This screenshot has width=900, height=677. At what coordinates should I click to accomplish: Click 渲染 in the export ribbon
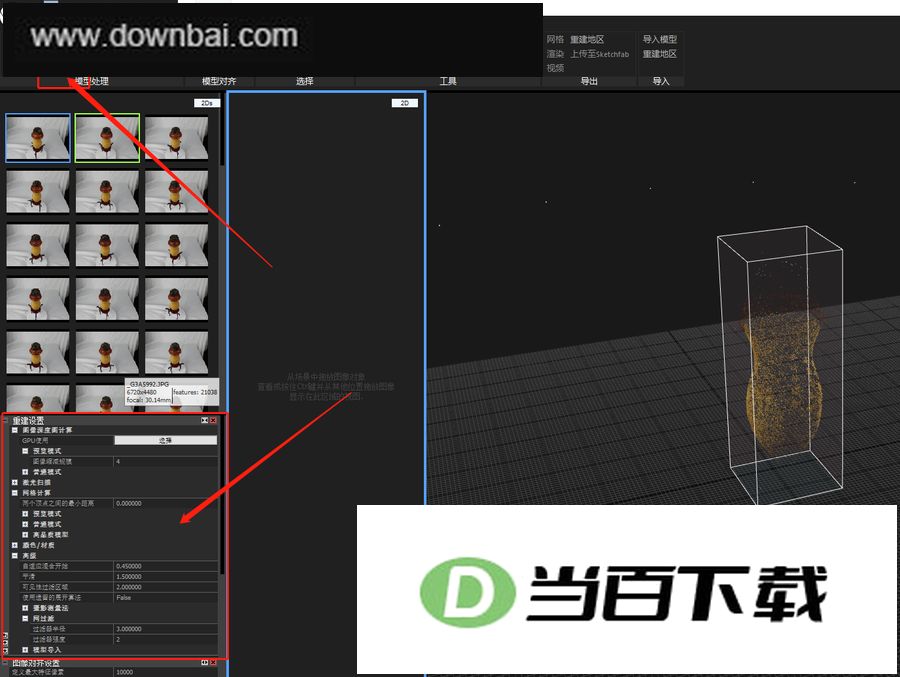point(555,53)
